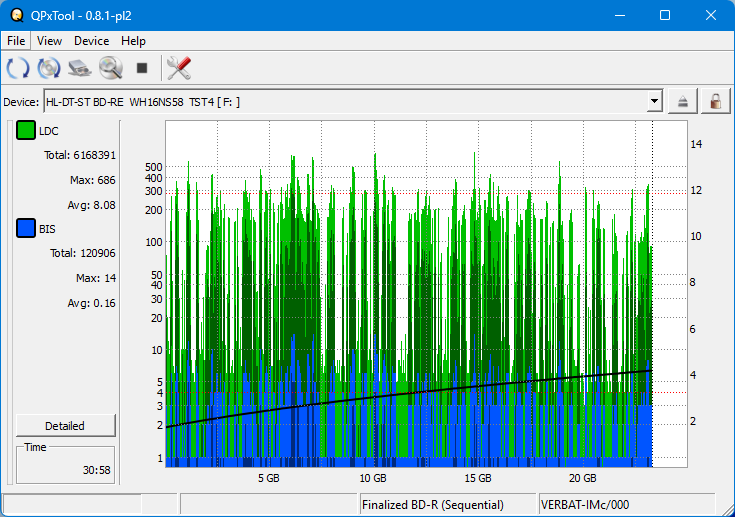Click the BIS Total: 120906 value

click(x=82, y=253)
